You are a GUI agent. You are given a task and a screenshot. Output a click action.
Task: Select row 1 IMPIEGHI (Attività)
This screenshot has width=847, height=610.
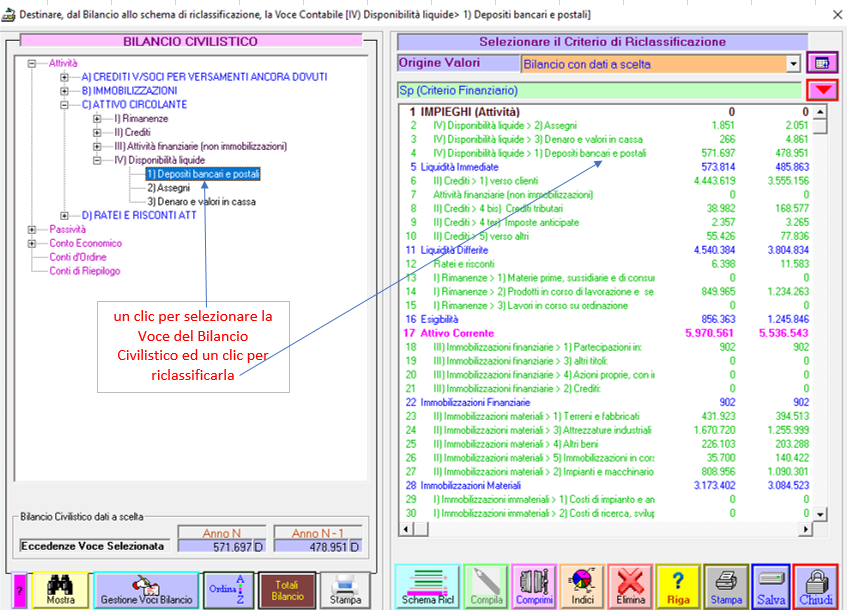[608, 112]
